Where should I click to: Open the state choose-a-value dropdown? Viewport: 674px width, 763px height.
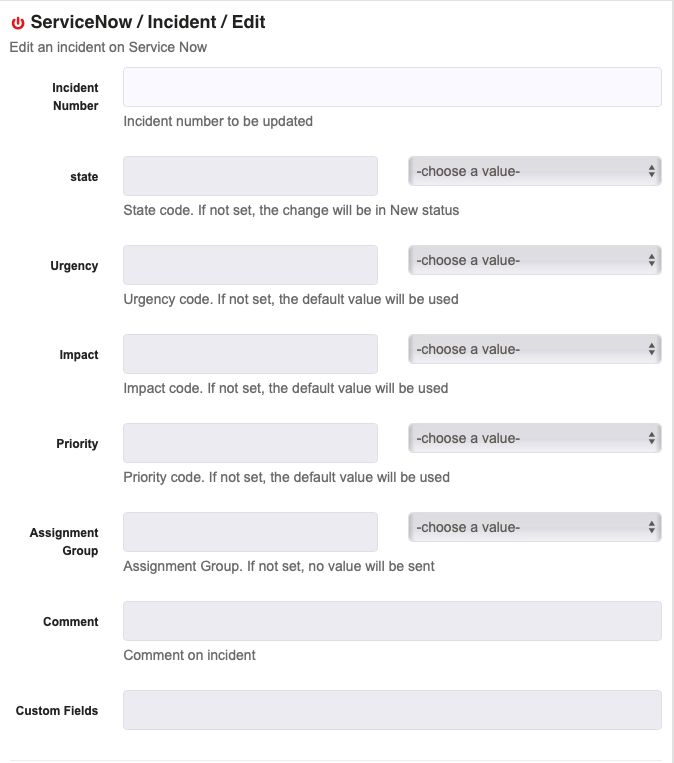(x=534, y=171)
